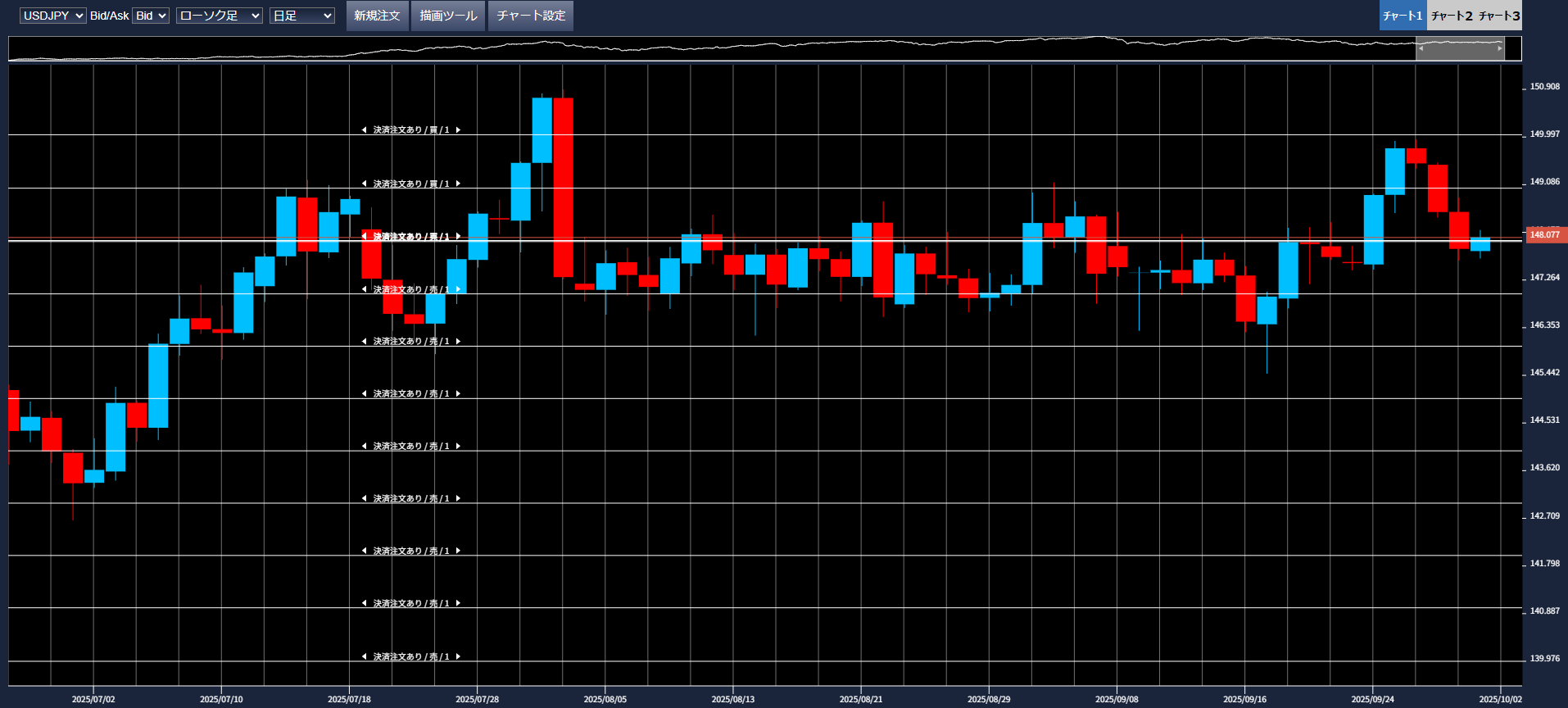Click the gray overview range slider window
This screenshot has width=1568, height=708.
(1461, 48)
